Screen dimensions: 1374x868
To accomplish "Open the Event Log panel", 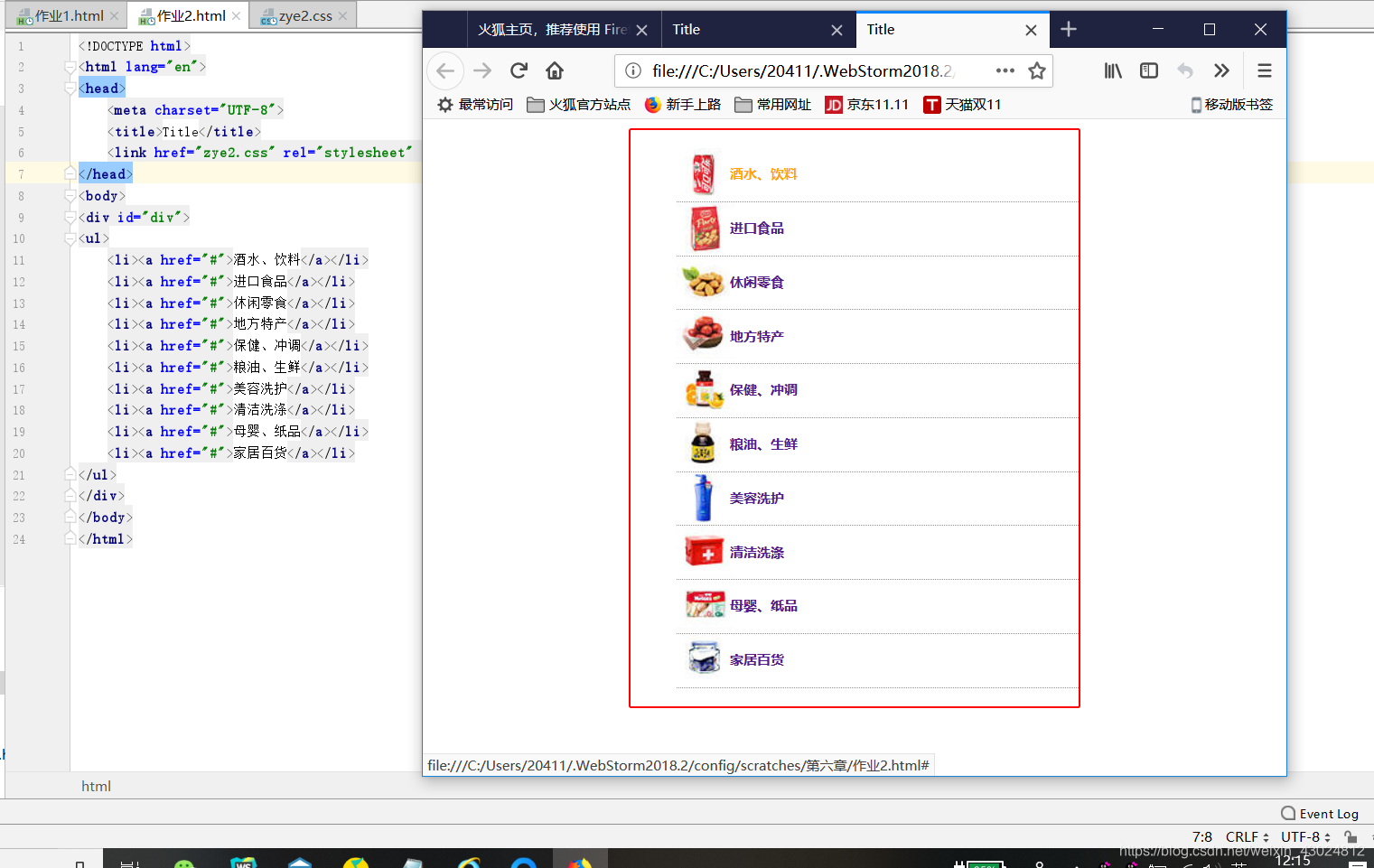I will point(1320,813).
